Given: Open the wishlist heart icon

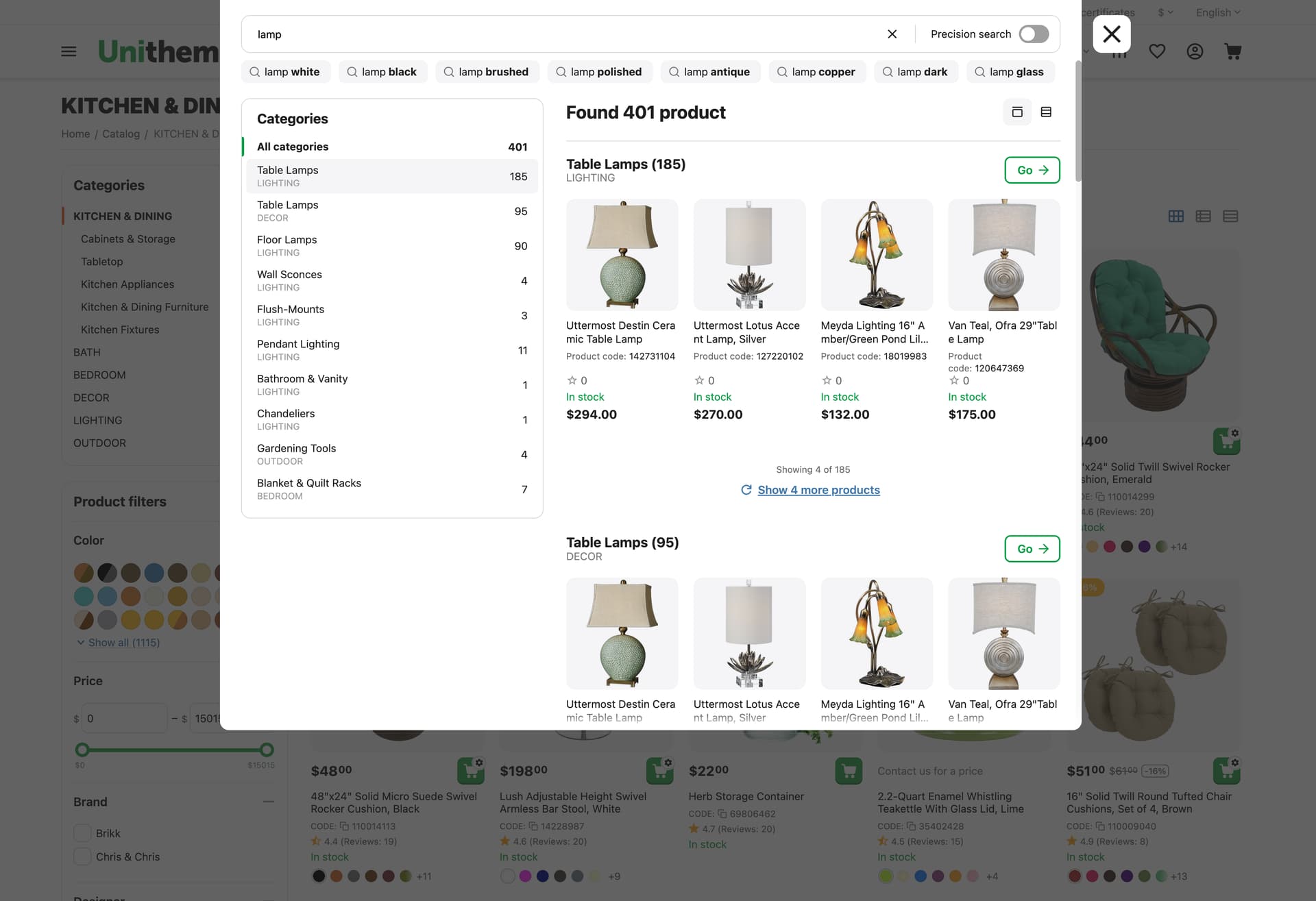Looking at the screenshot, I should tap(1157, 51).
